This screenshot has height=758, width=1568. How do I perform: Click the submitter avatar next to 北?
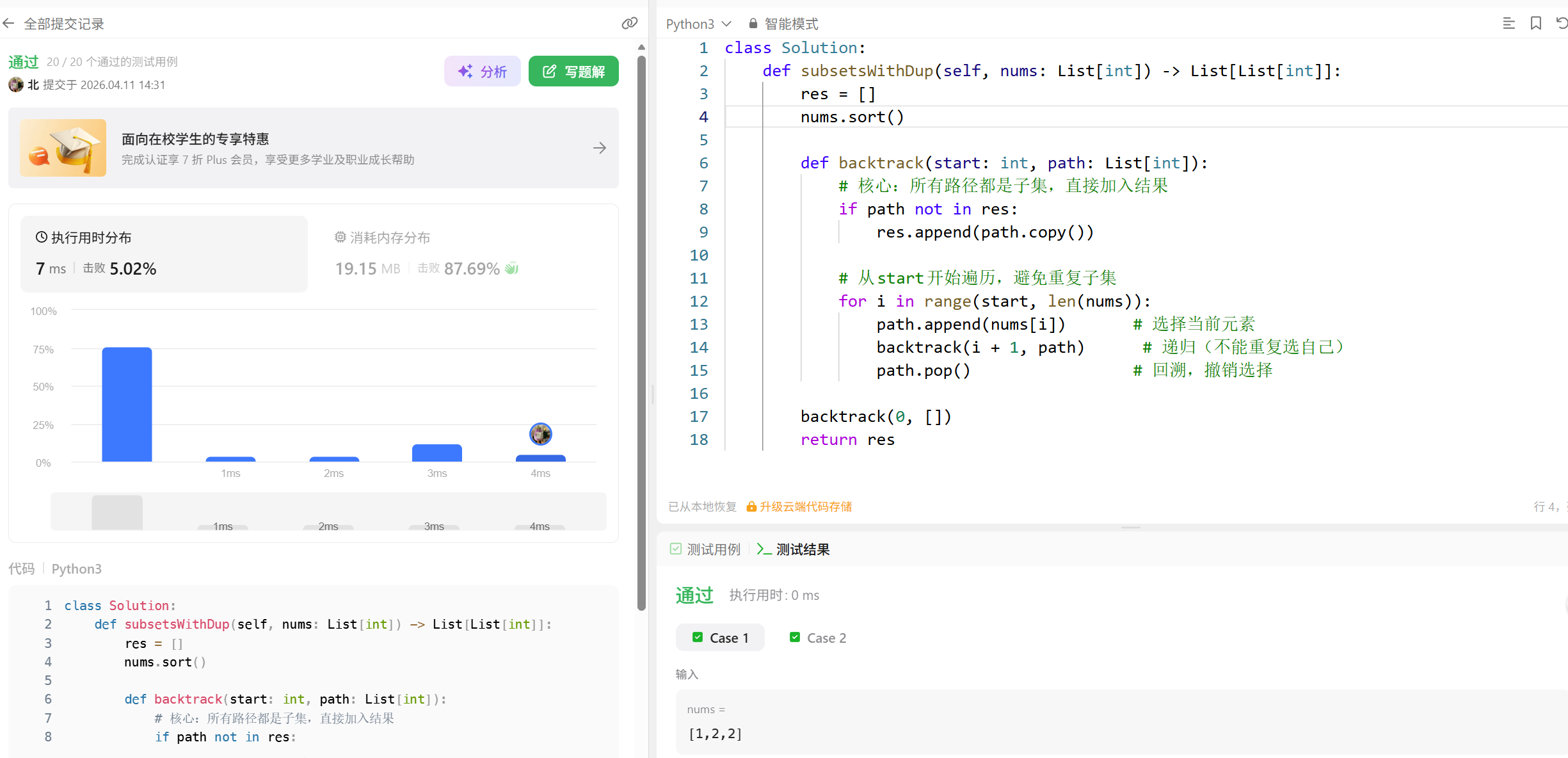click(x=16, y=85)
